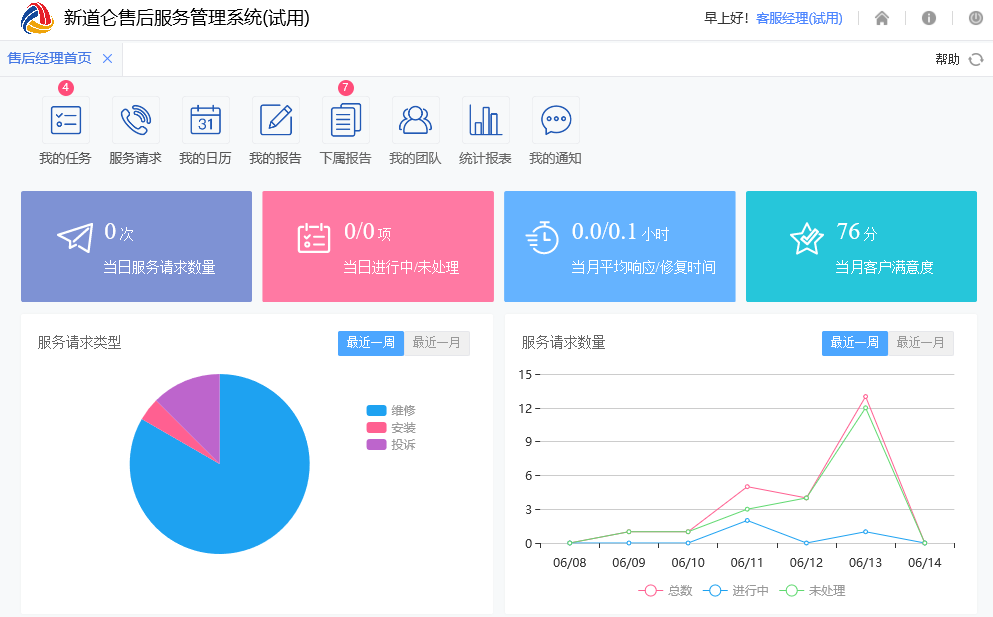The width and height of the screenshot is (993, 617).
Task: Click the 0.0/0.1 小时 value
Action: 620,232
